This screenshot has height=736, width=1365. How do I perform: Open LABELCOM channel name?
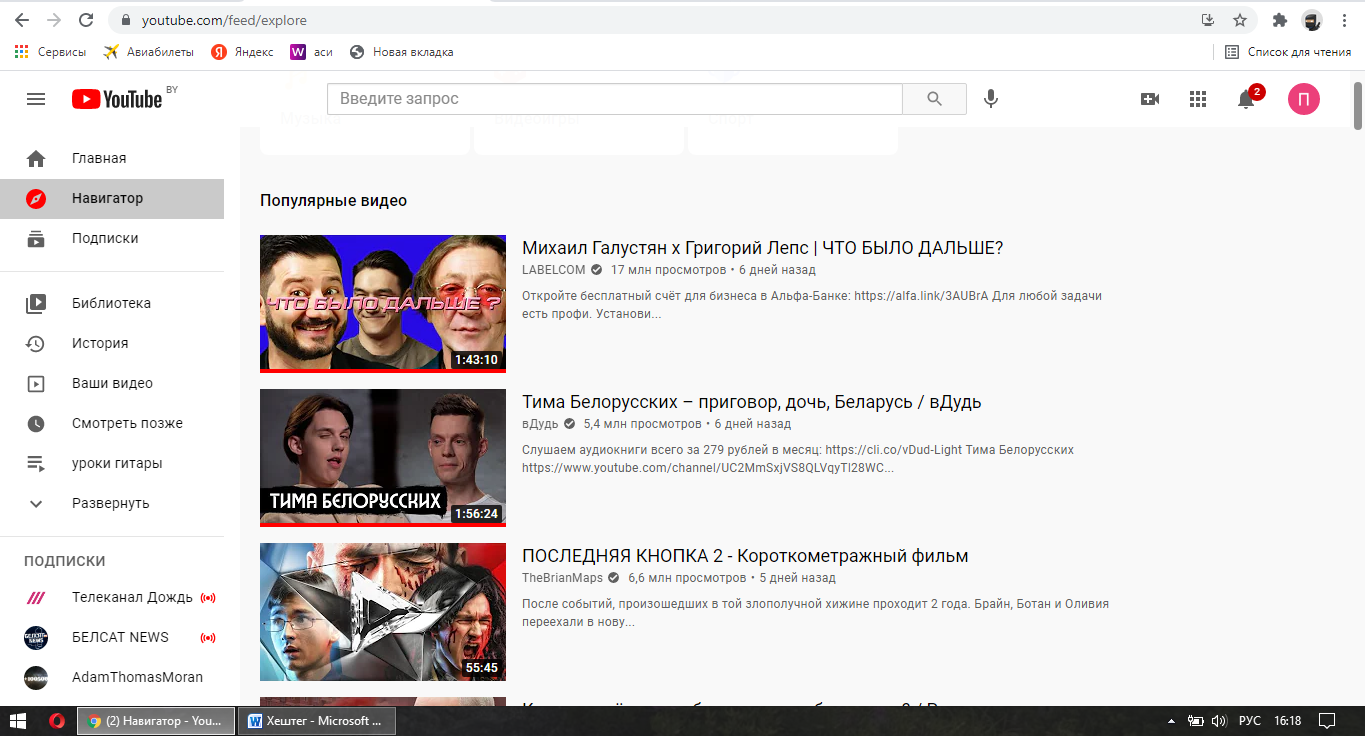pos(553,270)
